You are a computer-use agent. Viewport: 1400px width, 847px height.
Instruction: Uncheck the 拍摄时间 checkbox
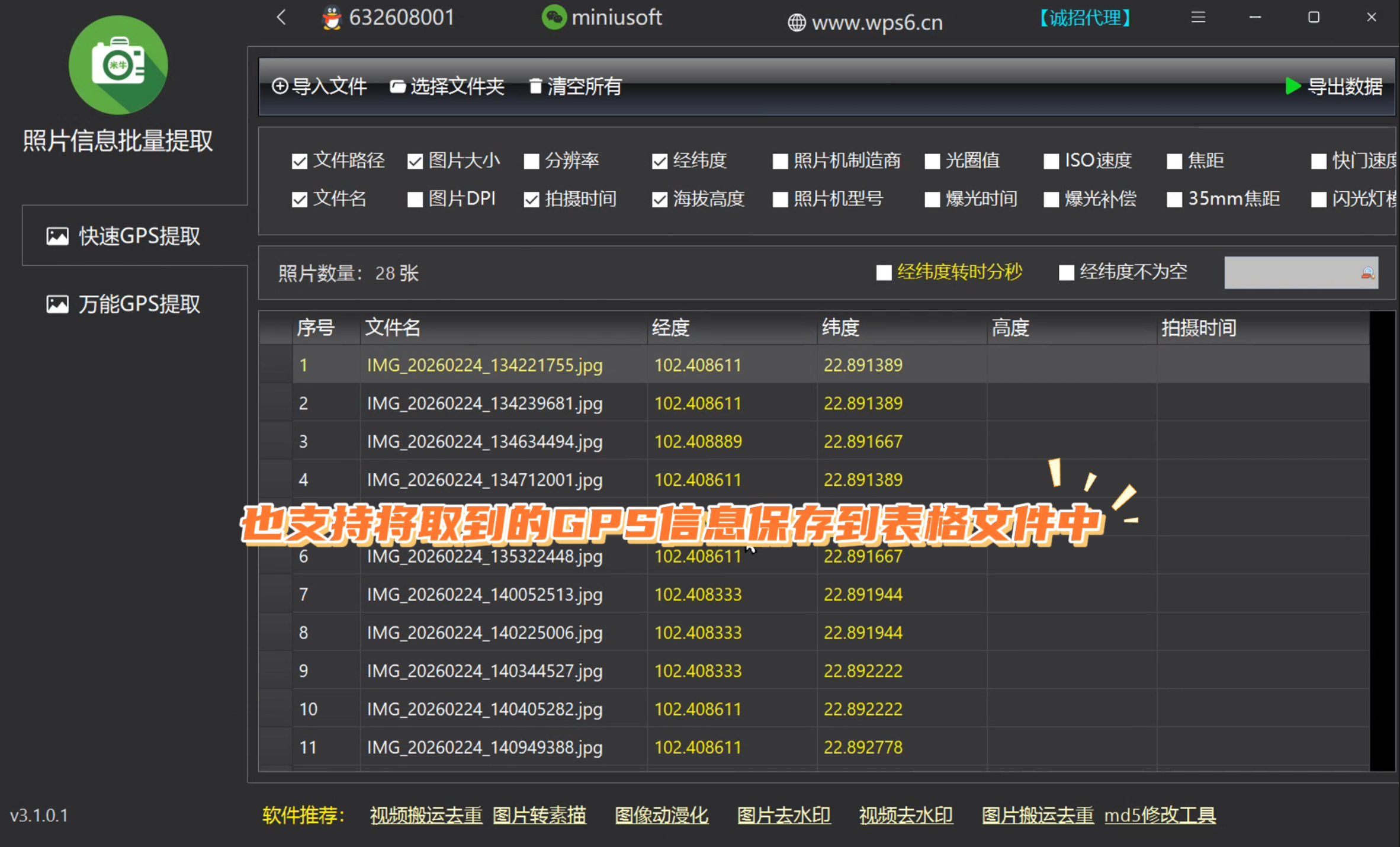tap(532, 200)
